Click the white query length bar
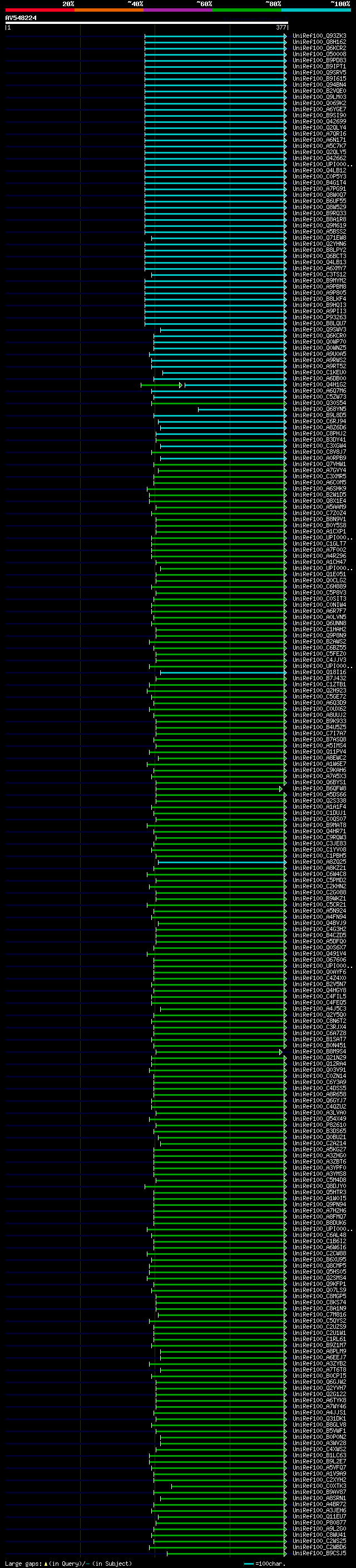This screenshot has height=1568, width=356. 146,22
